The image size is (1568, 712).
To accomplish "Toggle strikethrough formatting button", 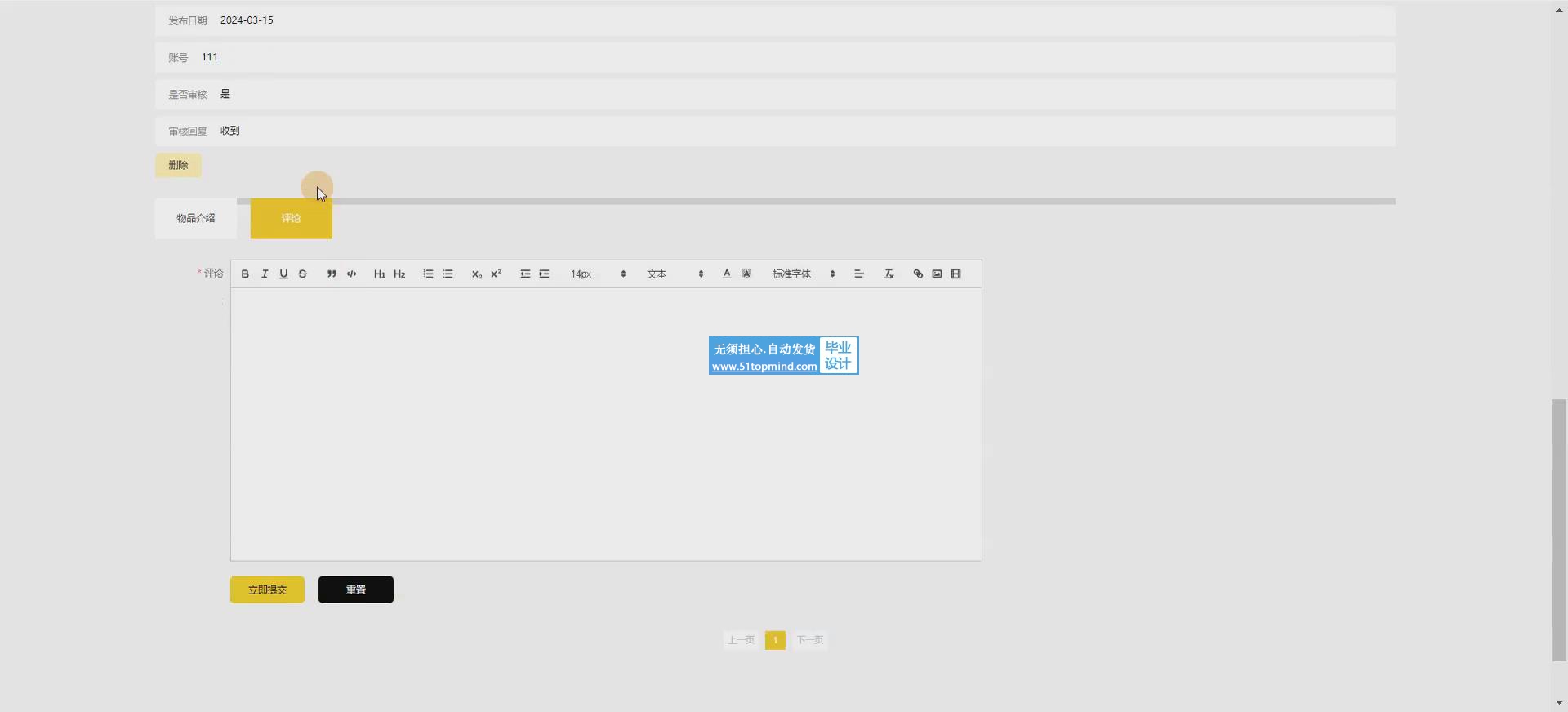I will click(303, 274).
